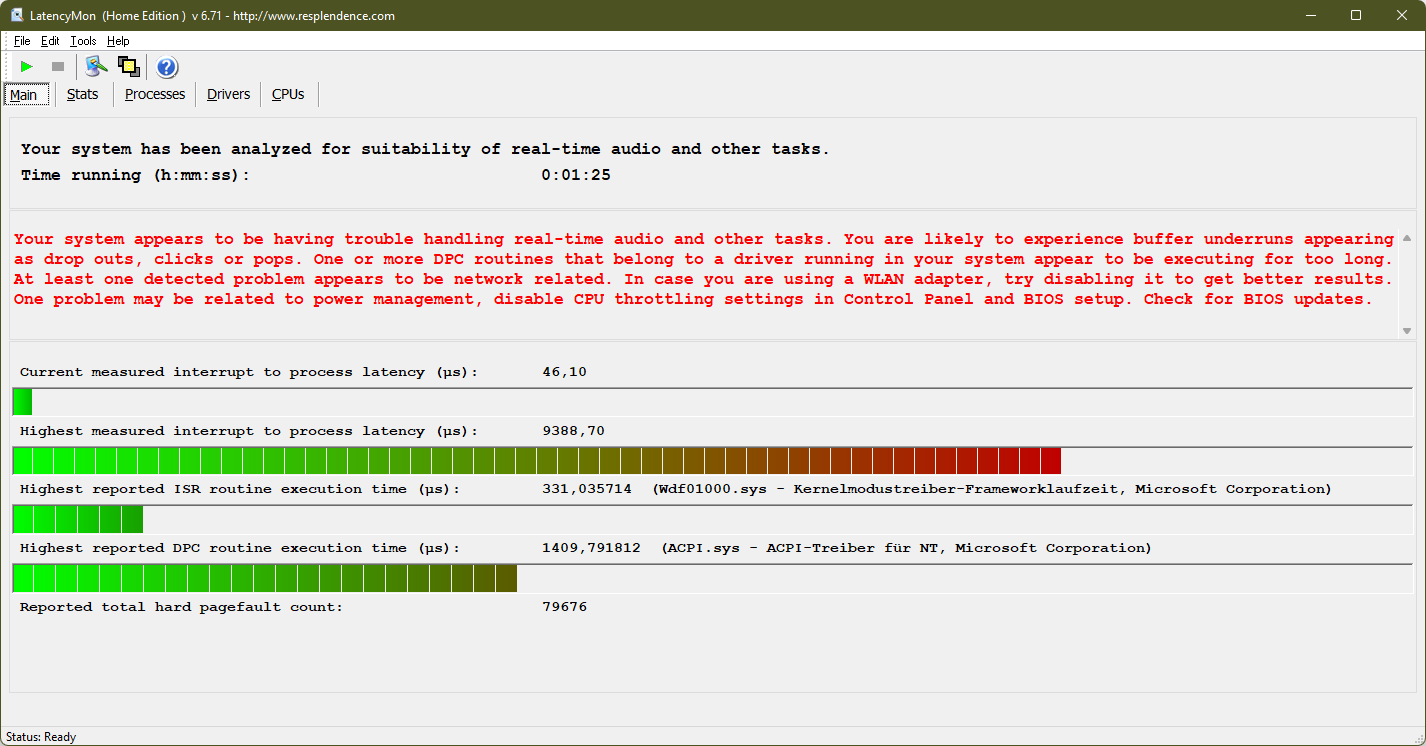Maximize the LatencyMon window
The height and width of the screenshot is (746, 1426).
[1356, 15]
